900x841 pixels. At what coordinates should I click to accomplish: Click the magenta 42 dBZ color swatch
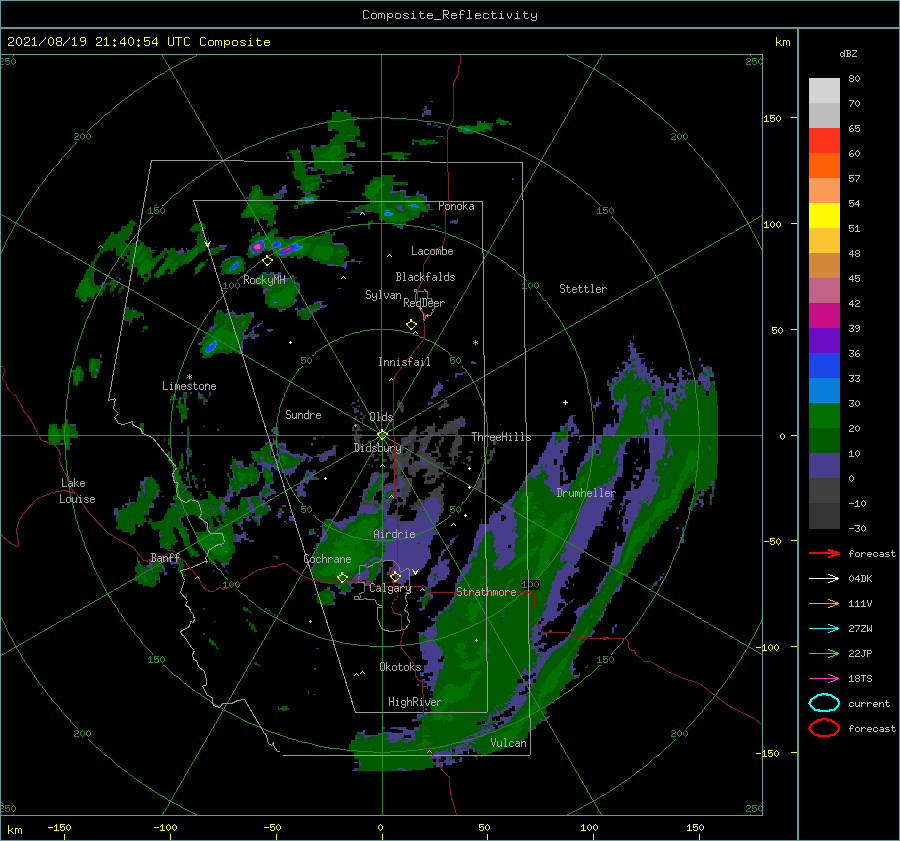click(824, 315)
